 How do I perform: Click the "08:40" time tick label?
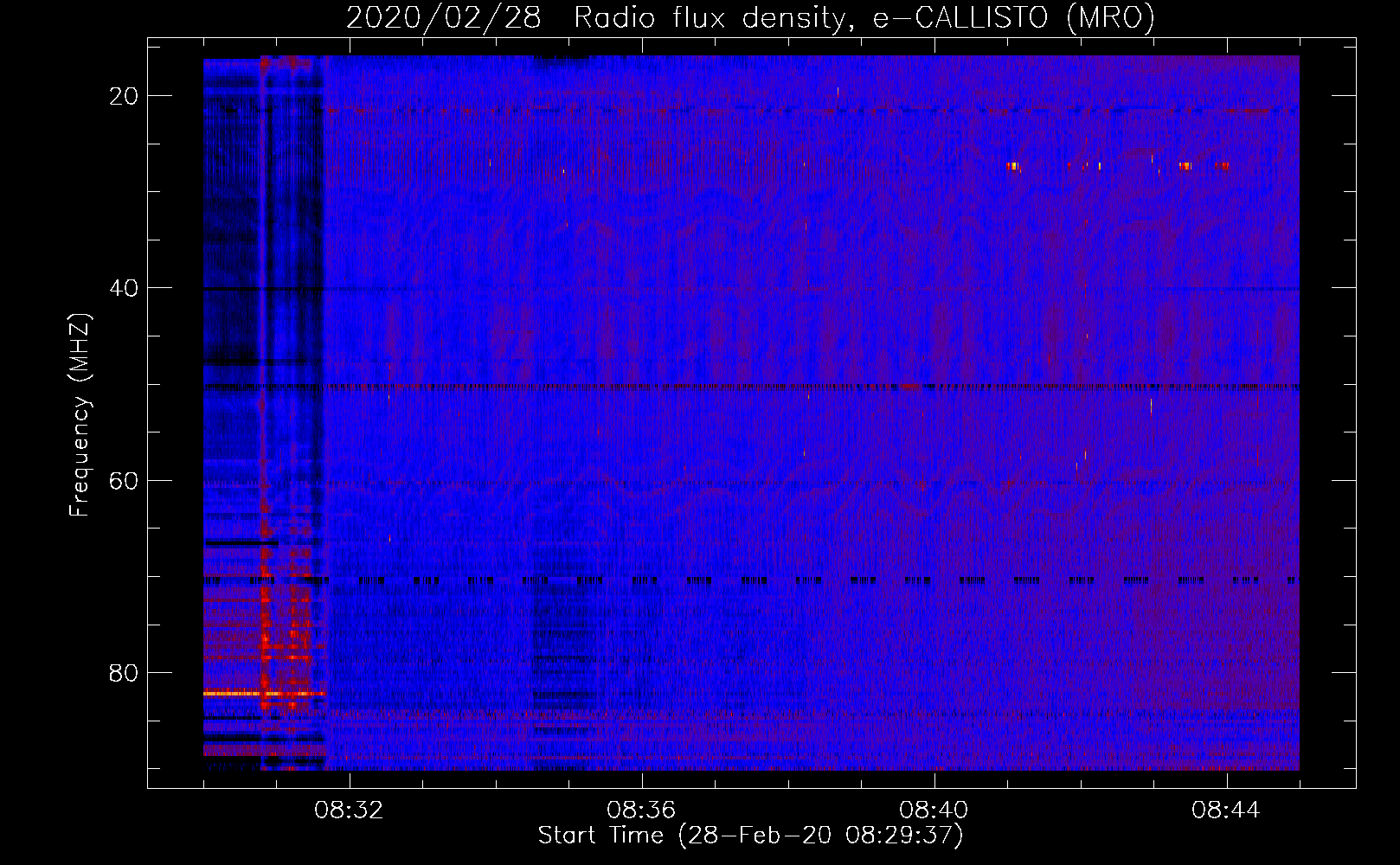pyautogui.click(x=934, y=811)
